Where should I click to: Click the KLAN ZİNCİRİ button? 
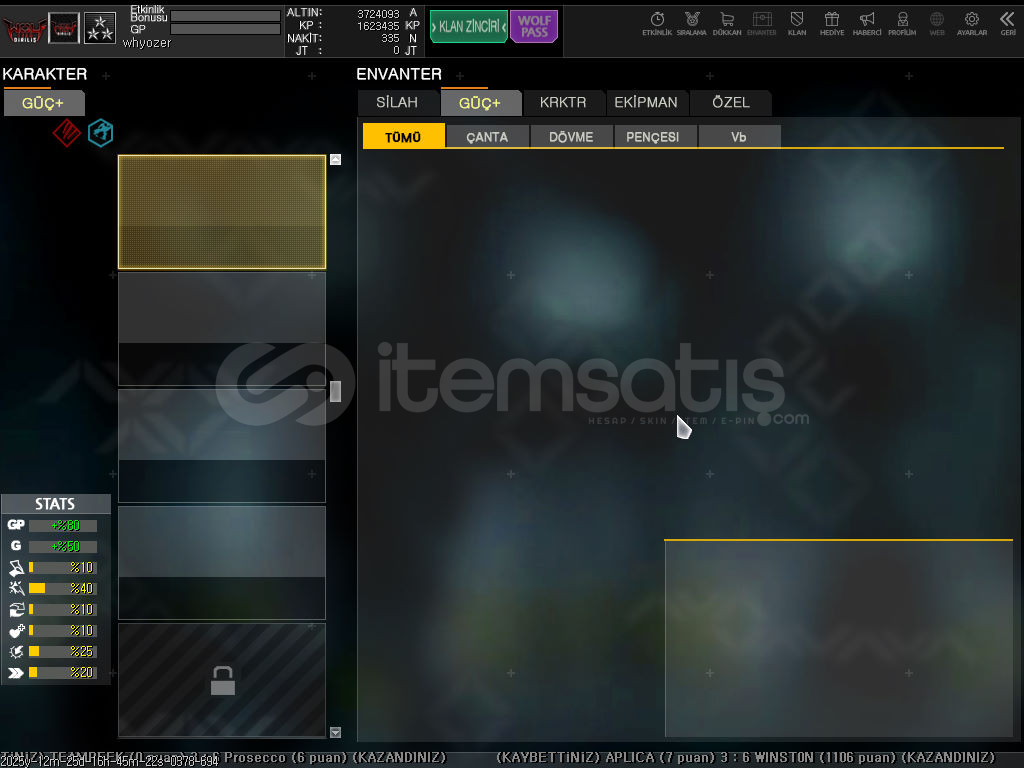pos(468,27)
